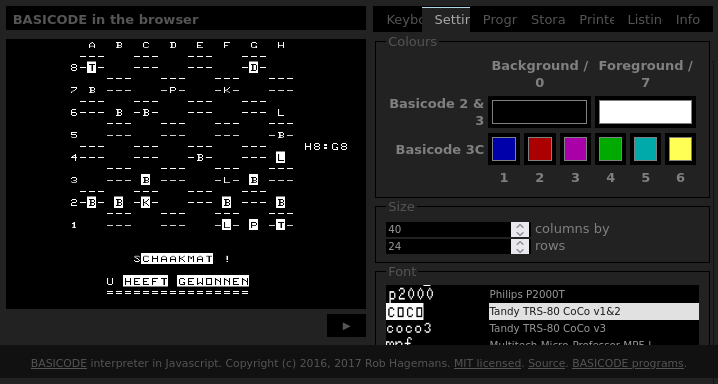Open the BASICODE programs link
The image size is (718, 384).
coord(627,363)
